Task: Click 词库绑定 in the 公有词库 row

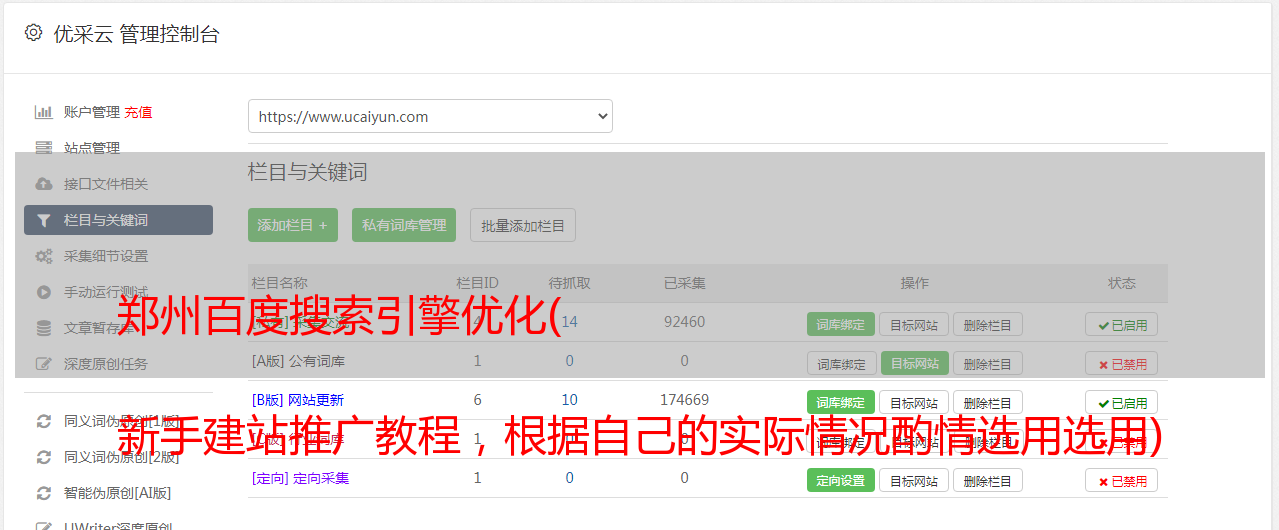Action: tap(841, 363)
